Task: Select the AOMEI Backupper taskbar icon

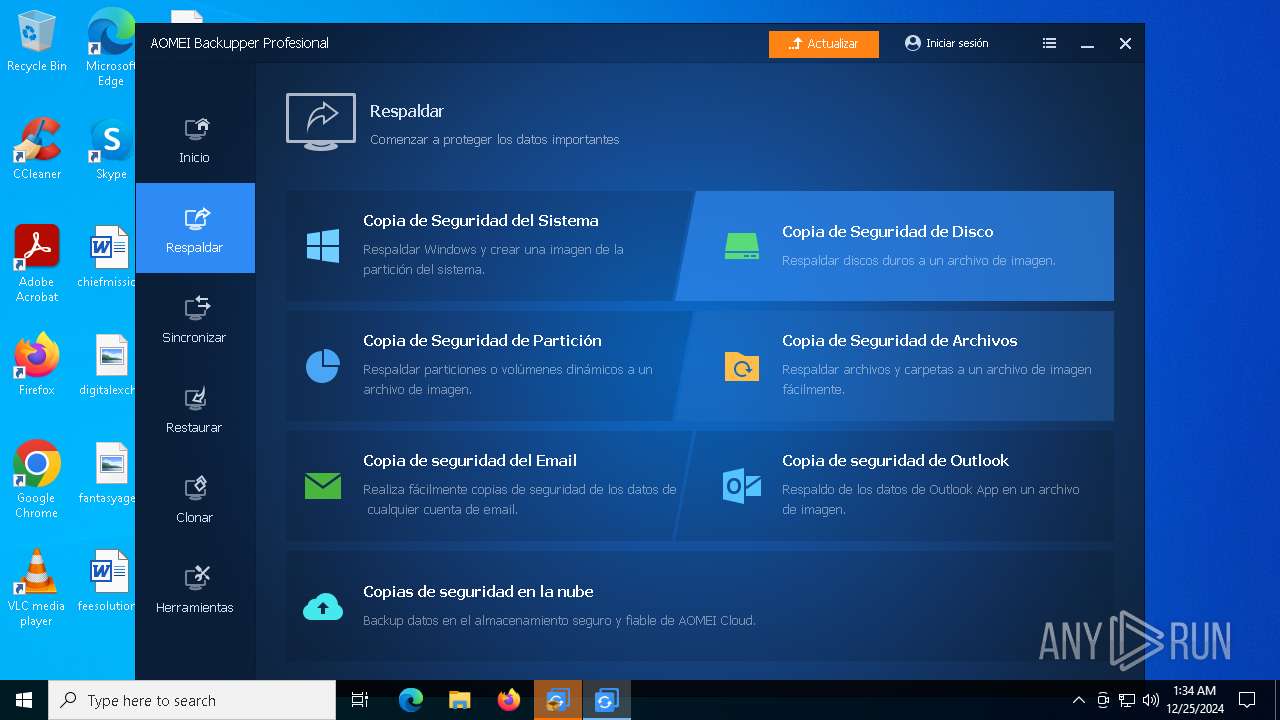Action: (606, 700)
